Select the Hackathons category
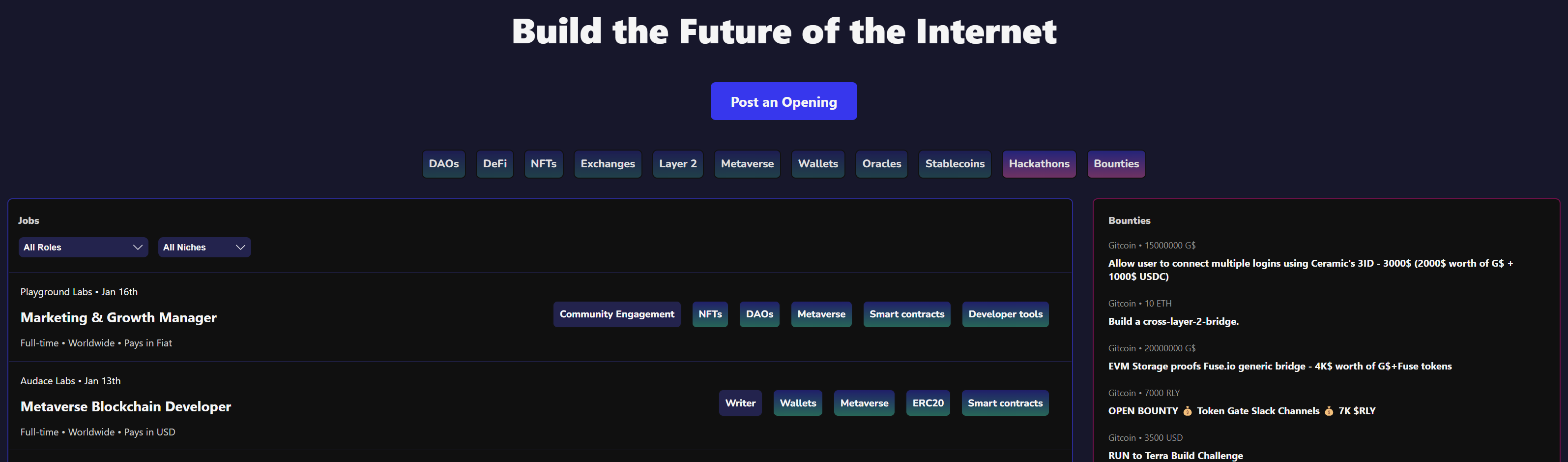Screen dimensions: 1568x462 click(x=1039, y=164)
